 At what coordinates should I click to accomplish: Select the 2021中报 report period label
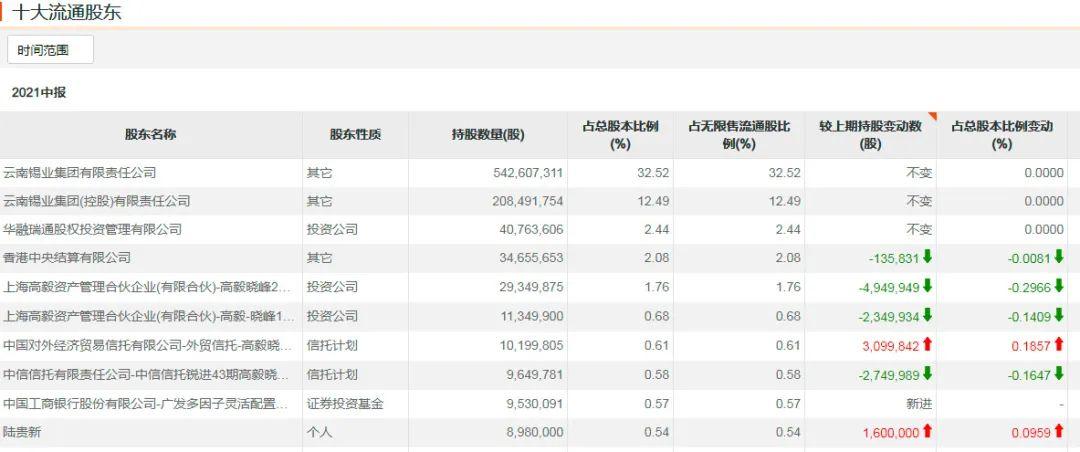39,92
